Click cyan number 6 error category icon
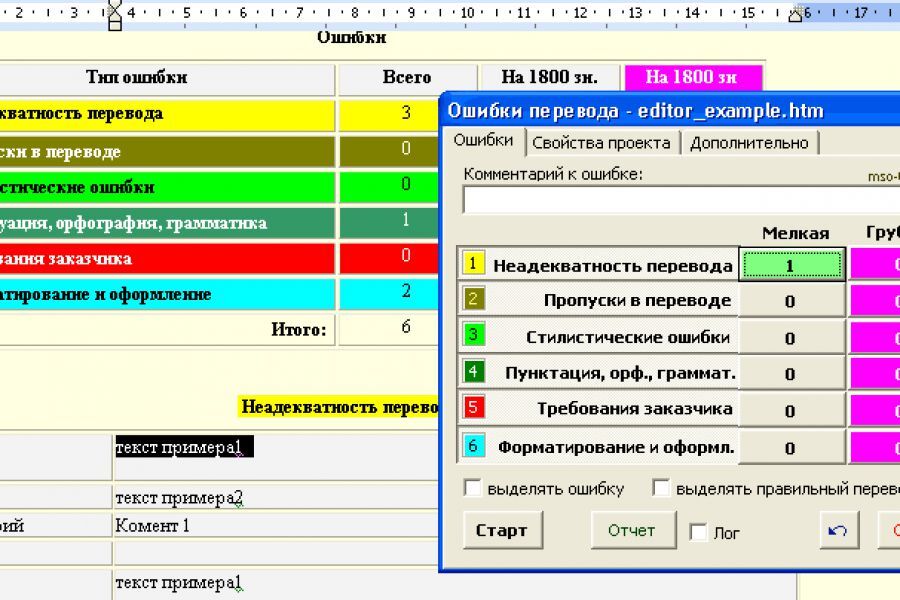The image size is (900, 600). tap(473, 446)
